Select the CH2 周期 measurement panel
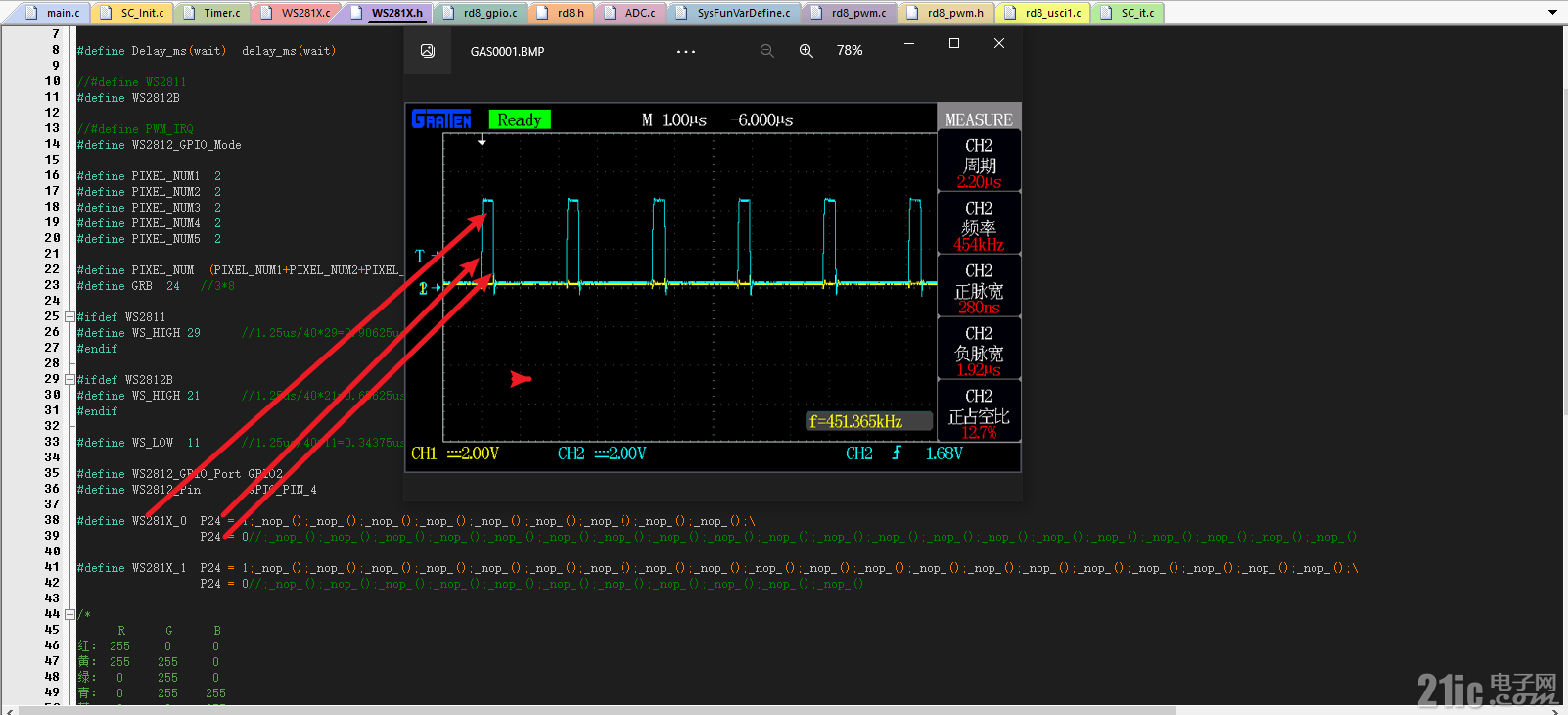The height and width of the screenshot is (715, 1568). pos(979,162)
